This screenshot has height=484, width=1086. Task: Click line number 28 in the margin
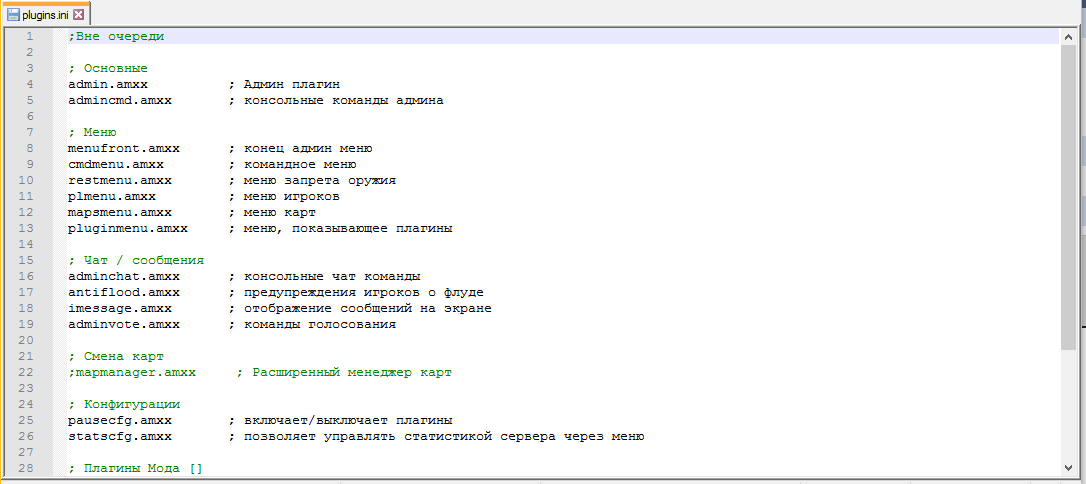click(26, 468)
